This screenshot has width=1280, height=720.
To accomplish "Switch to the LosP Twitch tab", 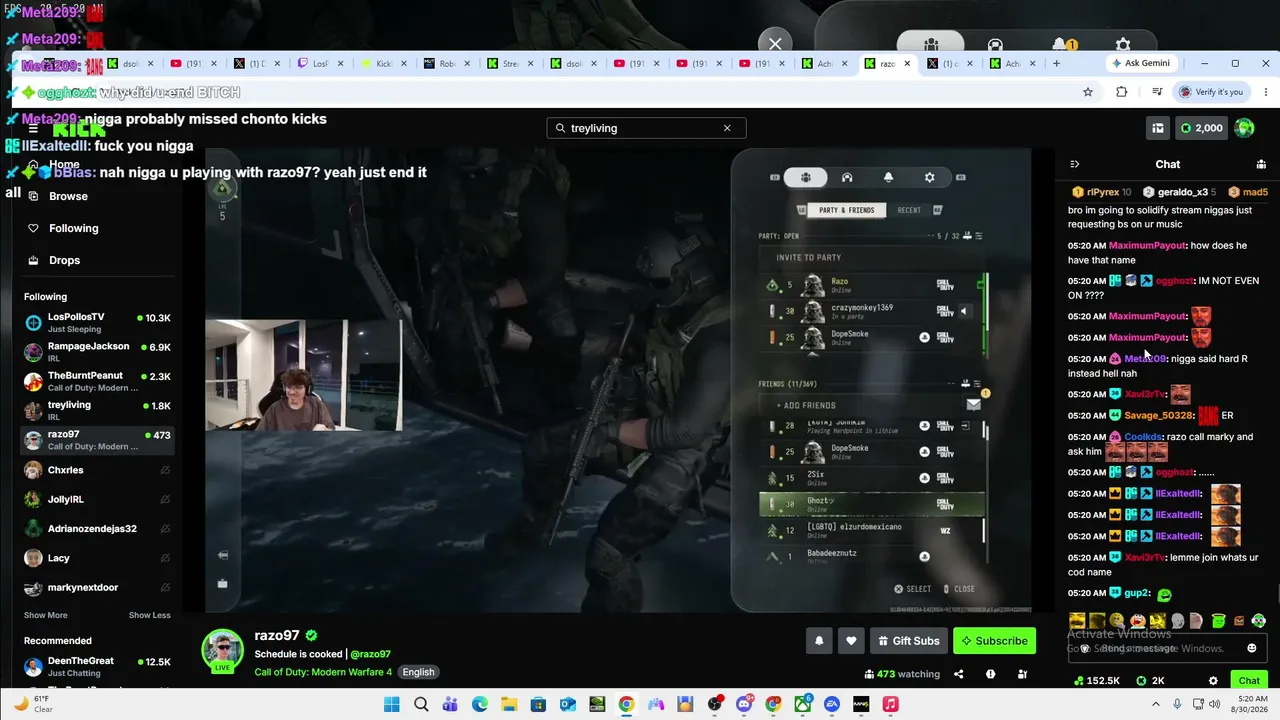I will (x=320, y=64).
